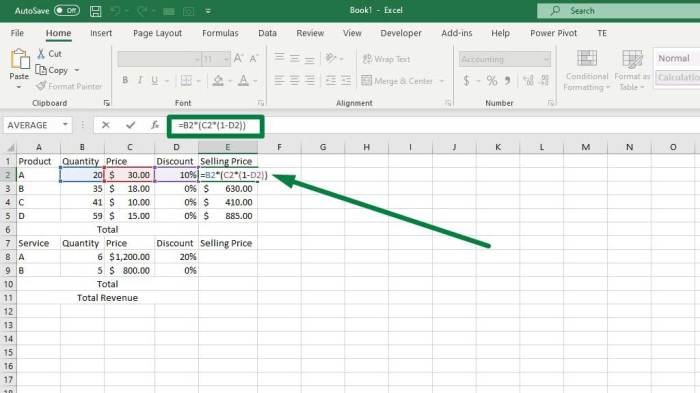Open the File tab
The image size is (700, 393).
pyautogui.click(x=17, y=33)
